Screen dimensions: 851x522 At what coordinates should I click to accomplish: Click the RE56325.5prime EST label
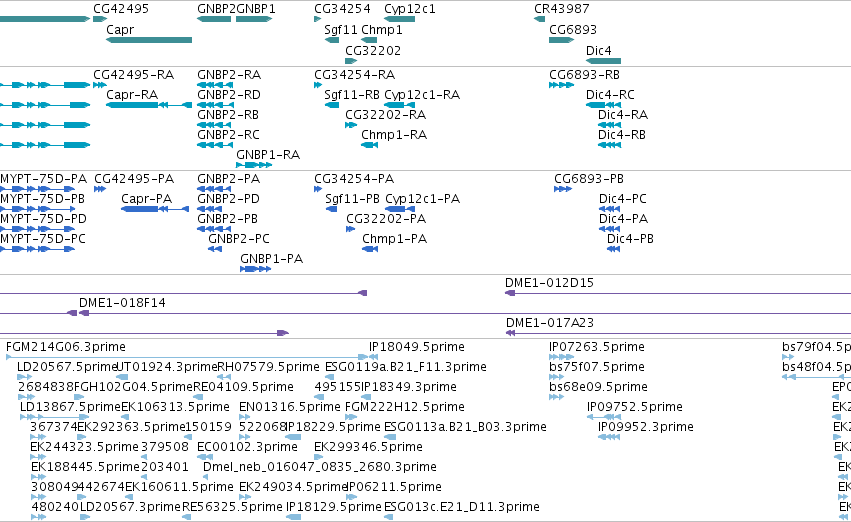tap(232, 507)
